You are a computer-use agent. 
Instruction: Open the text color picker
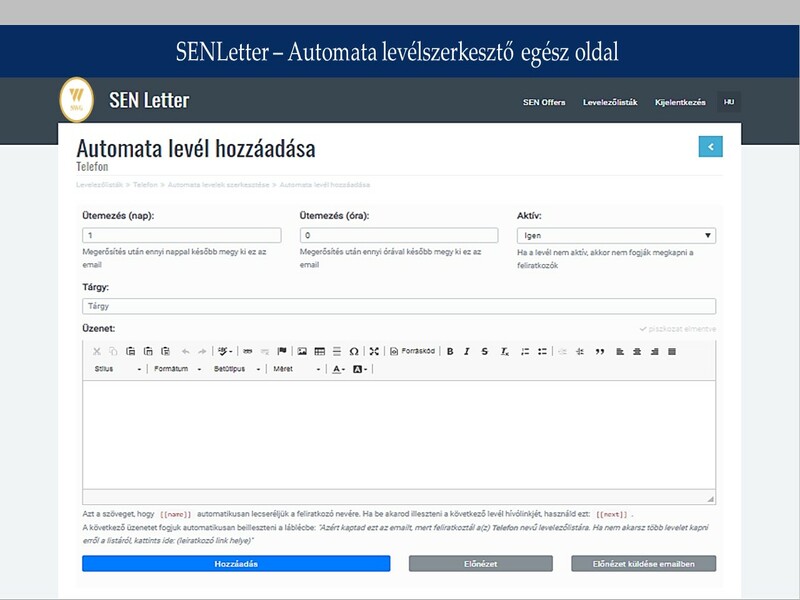338,369
